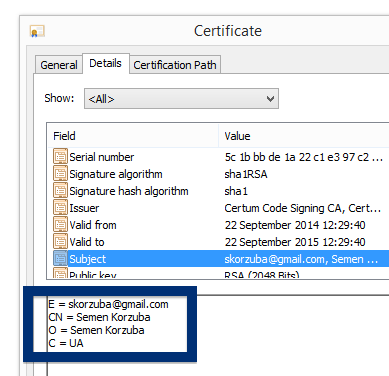Click the Valid from field icon
The width and height of the screenshot is (389, 376).
60,225
